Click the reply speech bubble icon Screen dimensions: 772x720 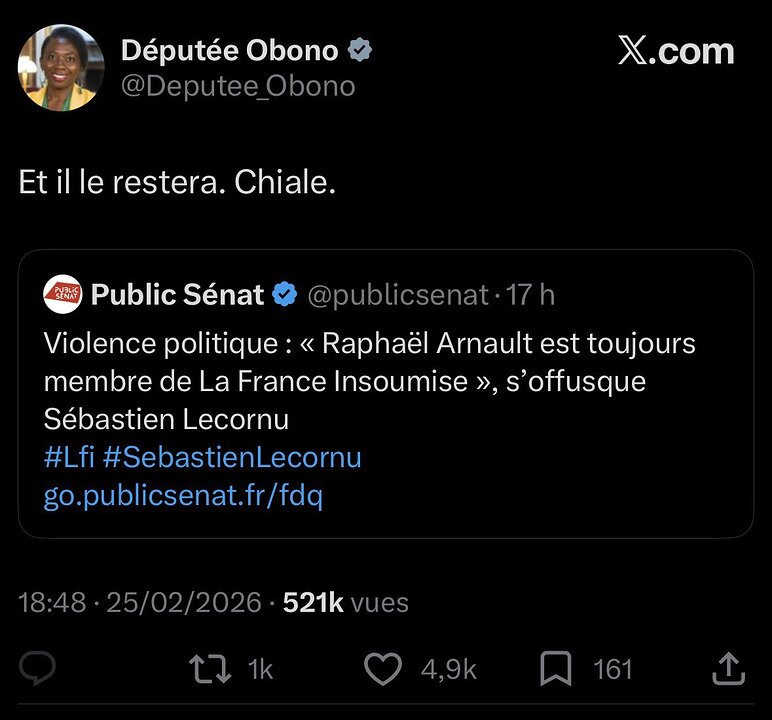click(x=37, y=668)
